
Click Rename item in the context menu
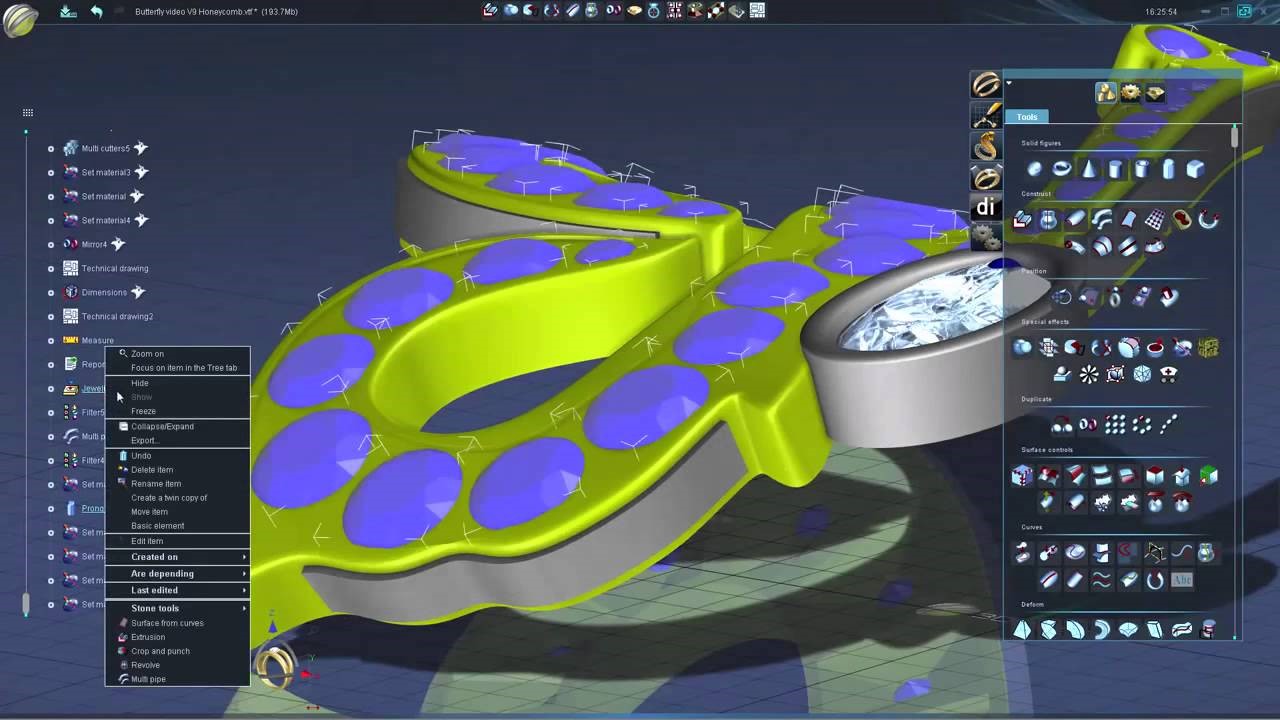pos(156,483)
